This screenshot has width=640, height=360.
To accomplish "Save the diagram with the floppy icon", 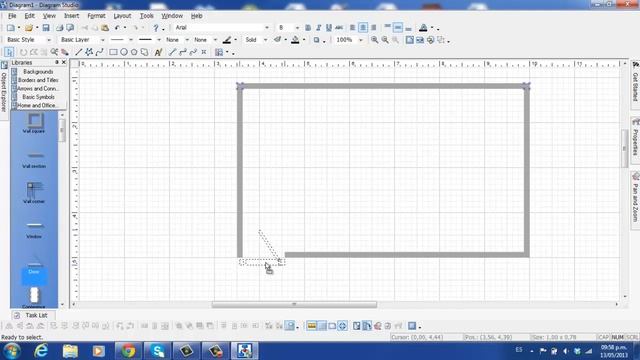I will (x=46, y=28).
